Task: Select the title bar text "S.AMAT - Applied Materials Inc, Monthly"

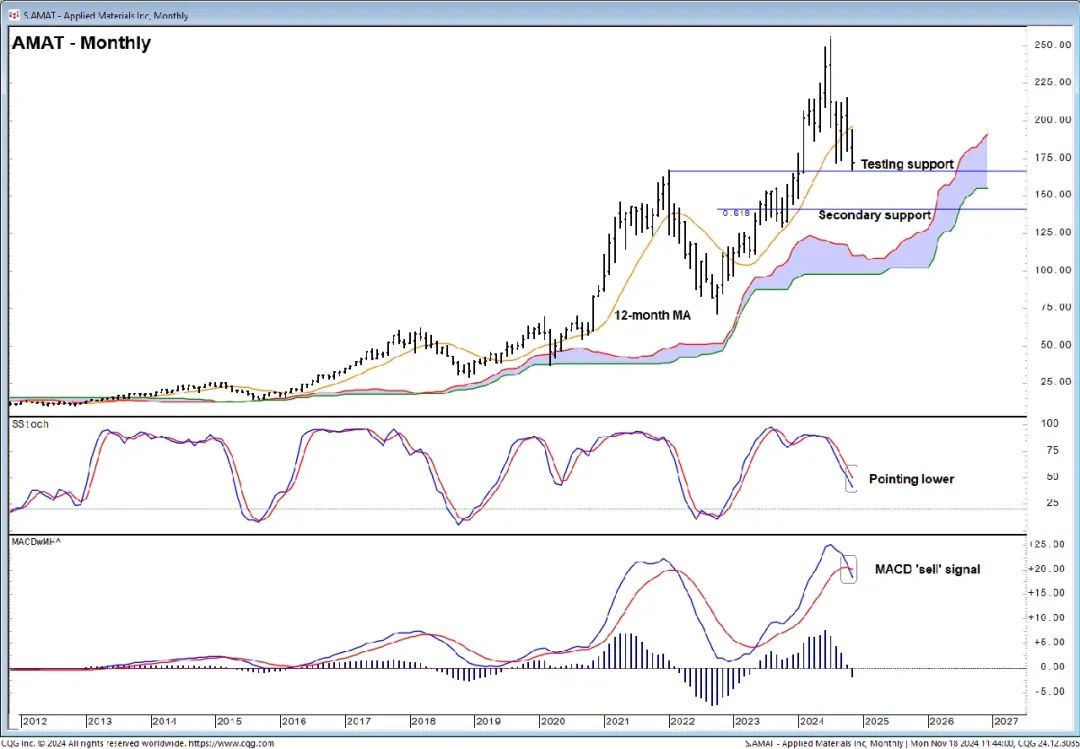Action: point(105,15)
